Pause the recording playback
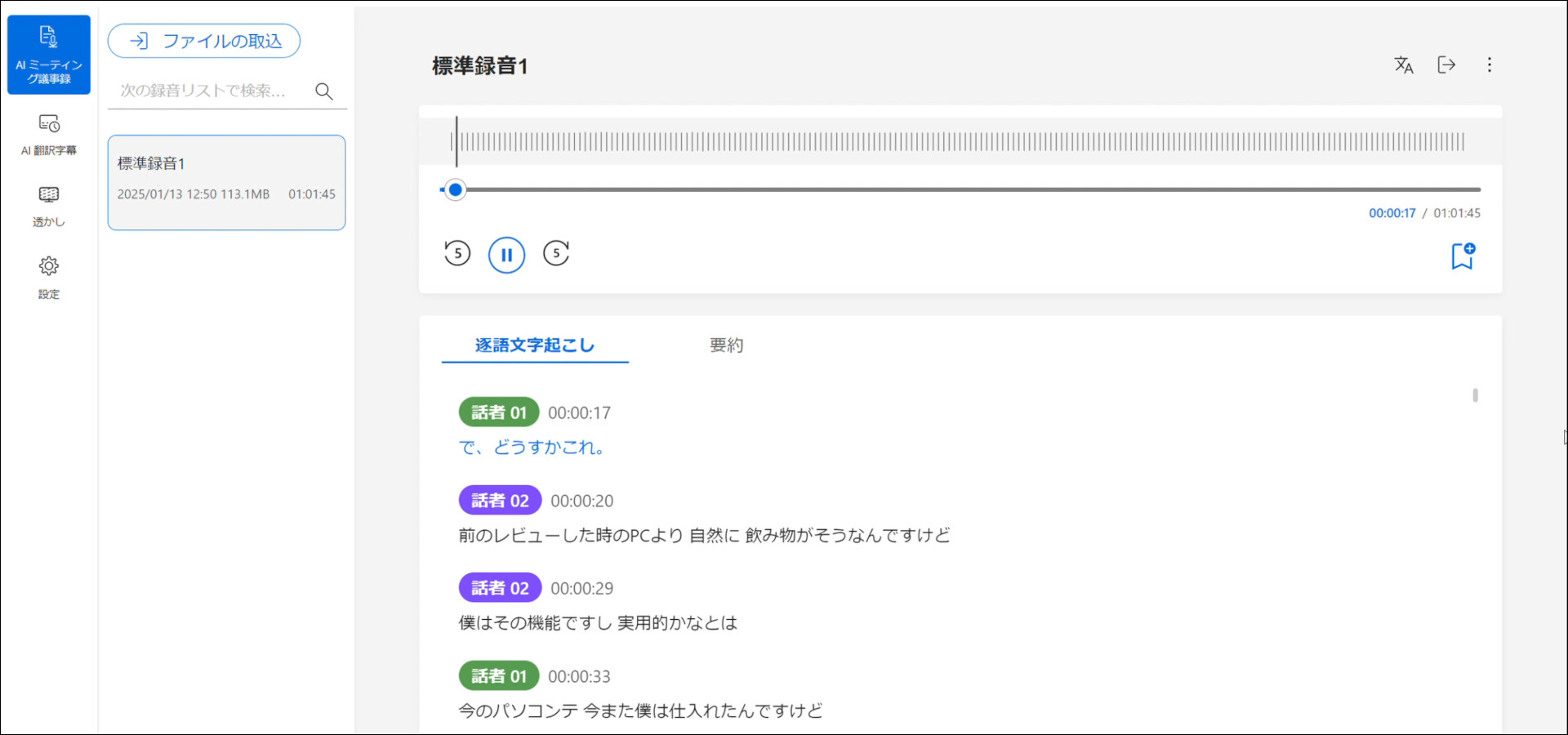Screen dimensions: 1568x735 coord(506,255)
